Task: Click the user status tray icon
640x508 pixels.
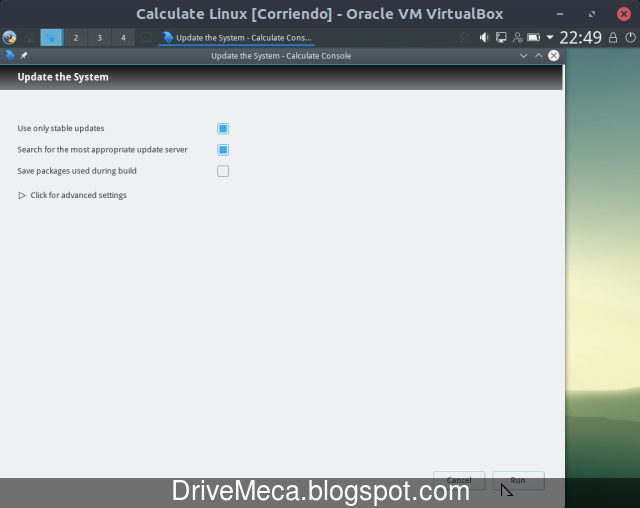Action: 517,38
